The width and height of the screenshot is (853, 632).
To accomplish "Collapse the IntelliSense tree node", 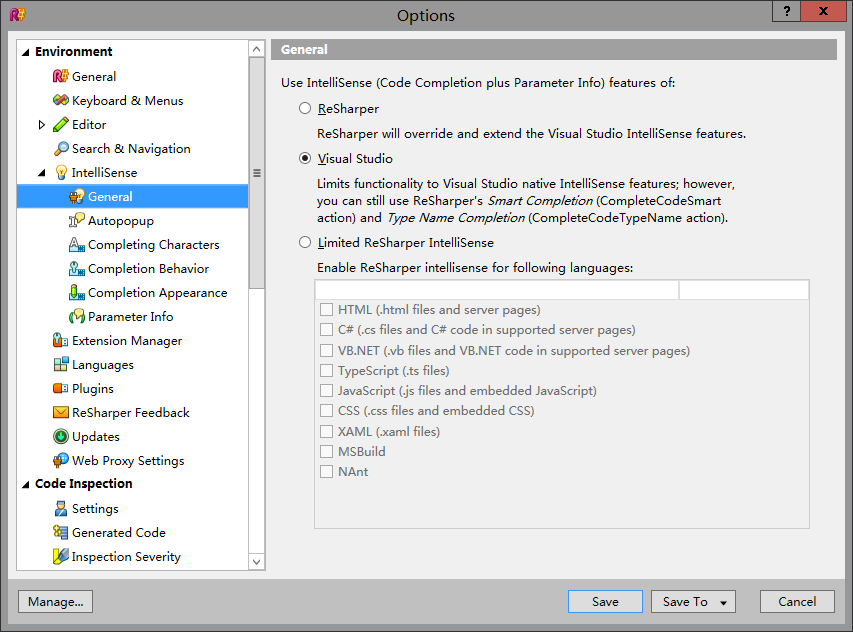I will click(x=42, y=173).
